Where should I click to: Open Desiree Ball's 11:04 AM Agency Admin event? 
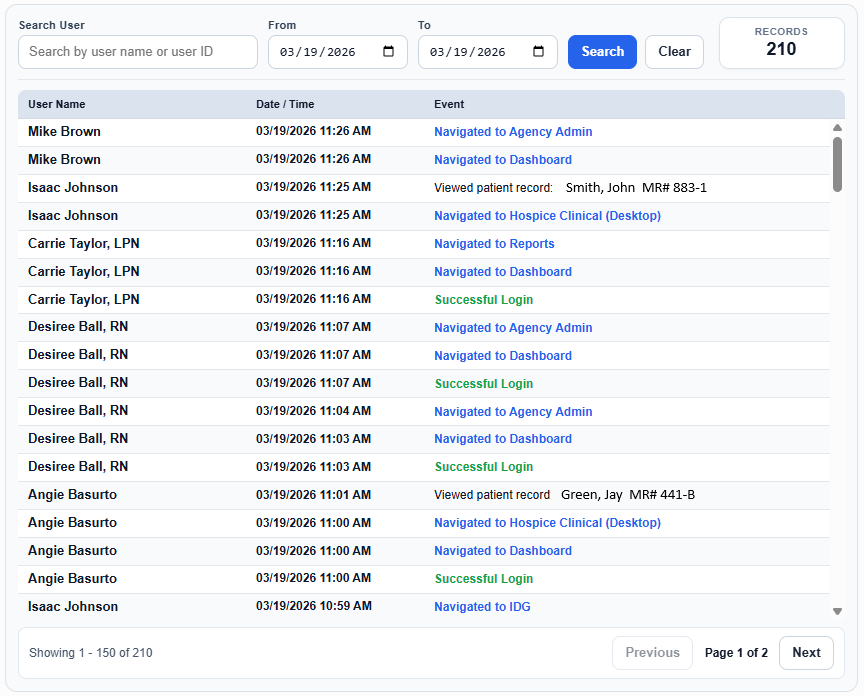coord(513,412)
